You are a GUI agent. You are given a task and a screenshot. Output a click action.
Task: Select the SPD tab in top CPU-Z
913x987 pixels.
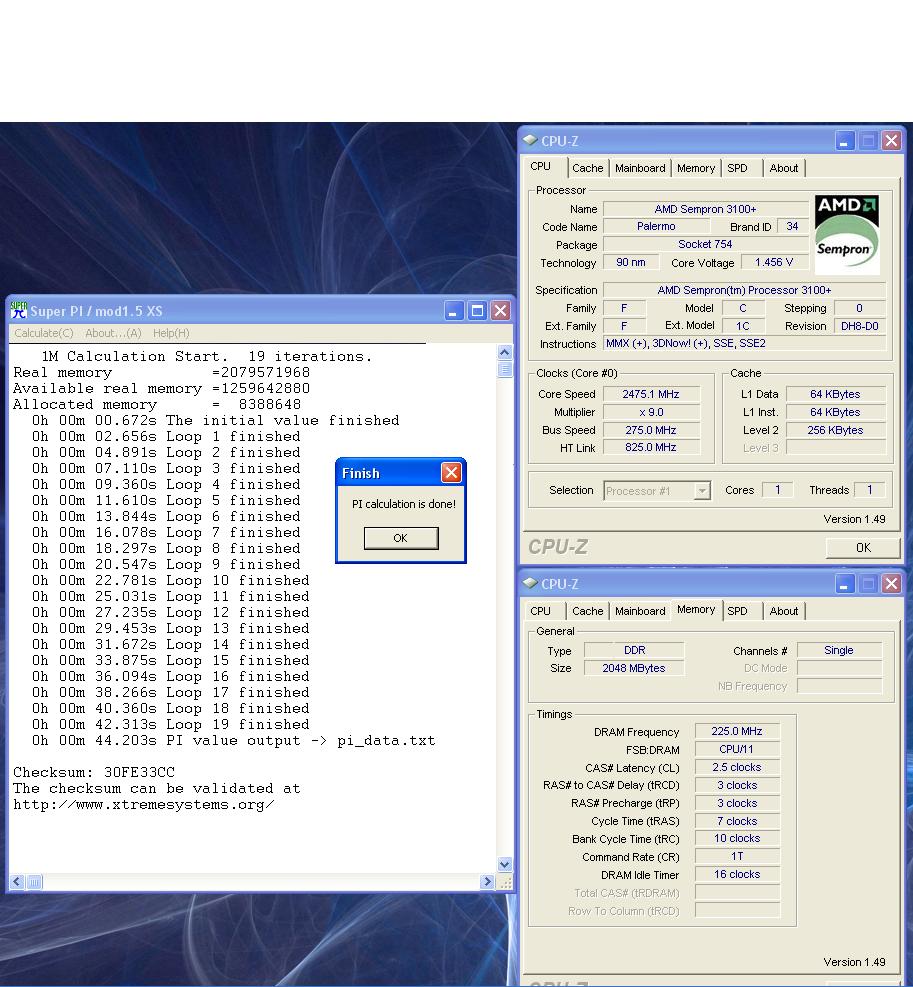coord(737,168)
